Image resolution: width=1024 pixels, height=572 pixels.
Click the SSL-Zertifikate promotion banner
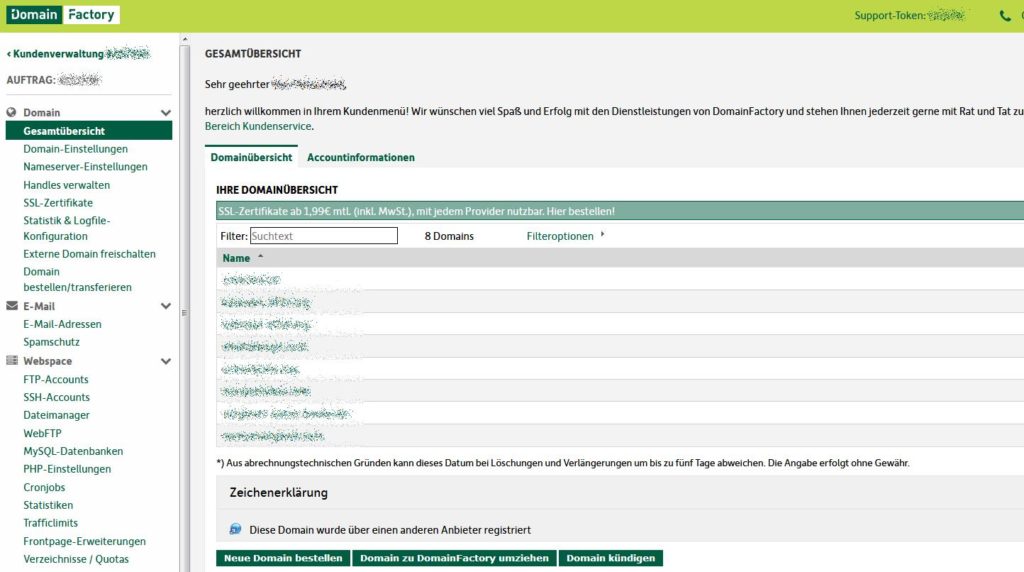(x=620, y=211)
